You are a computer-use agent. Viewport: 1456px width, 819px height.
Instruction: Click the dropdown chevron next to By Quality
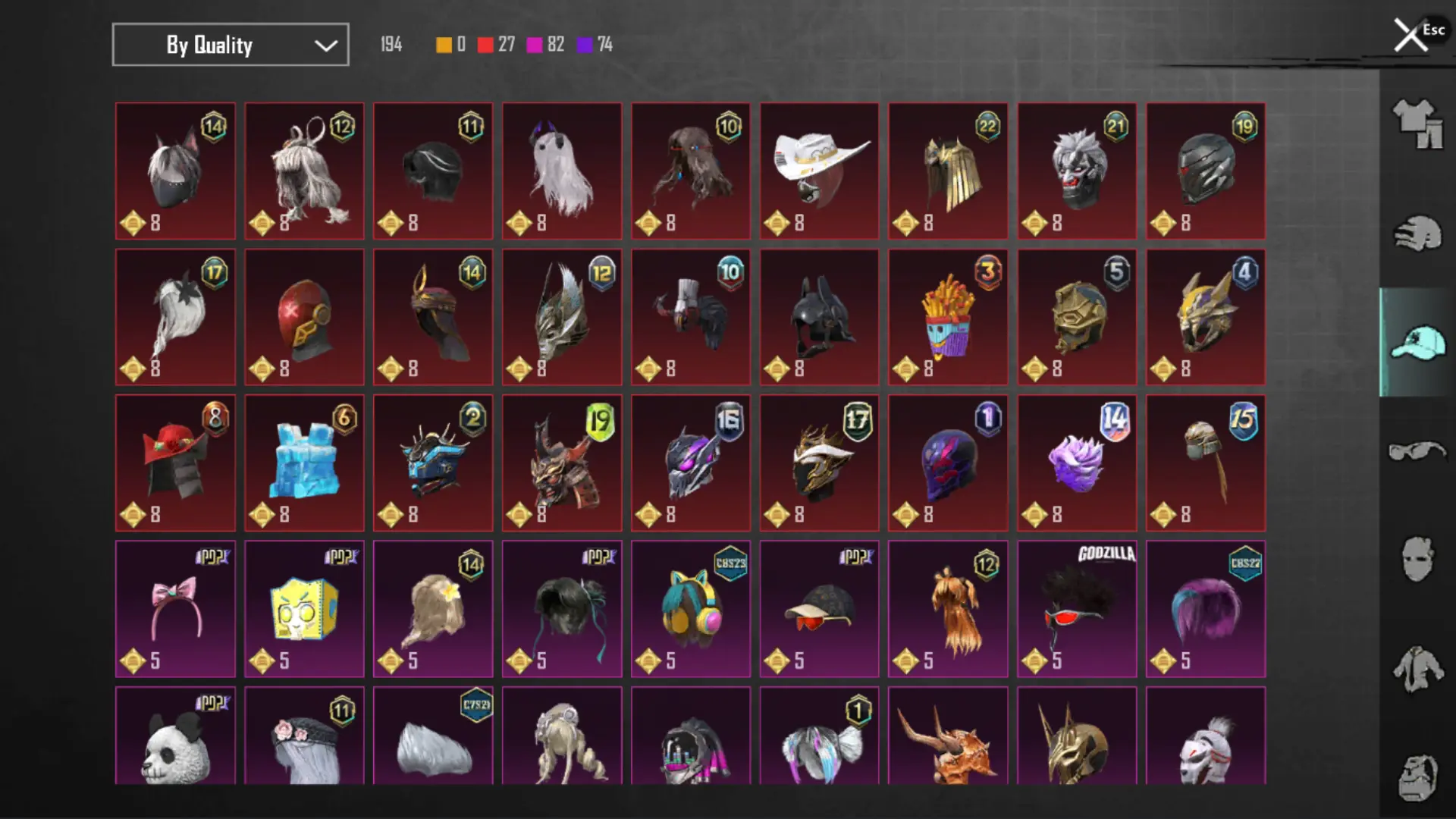pos(326,45)
